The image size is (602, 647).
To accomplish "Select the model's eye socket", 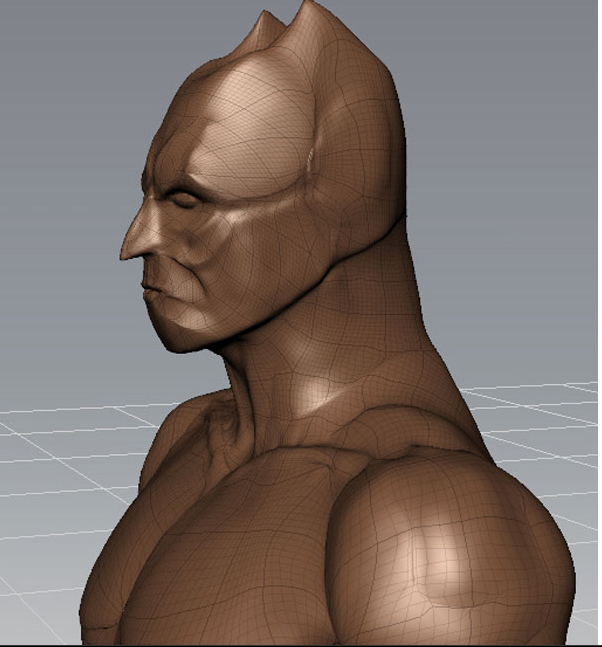I will click(184, 200).
